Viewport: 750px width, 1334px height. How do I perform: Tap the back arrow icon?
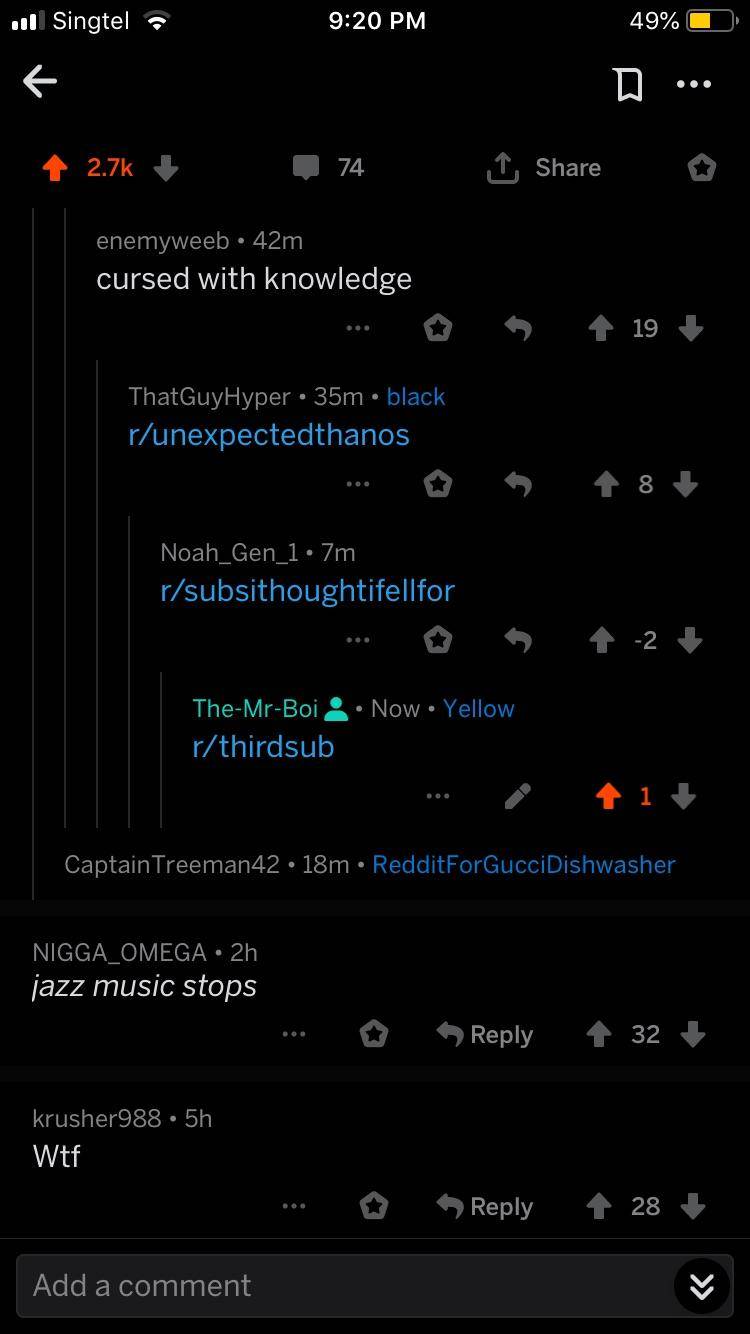pos(40,82)
